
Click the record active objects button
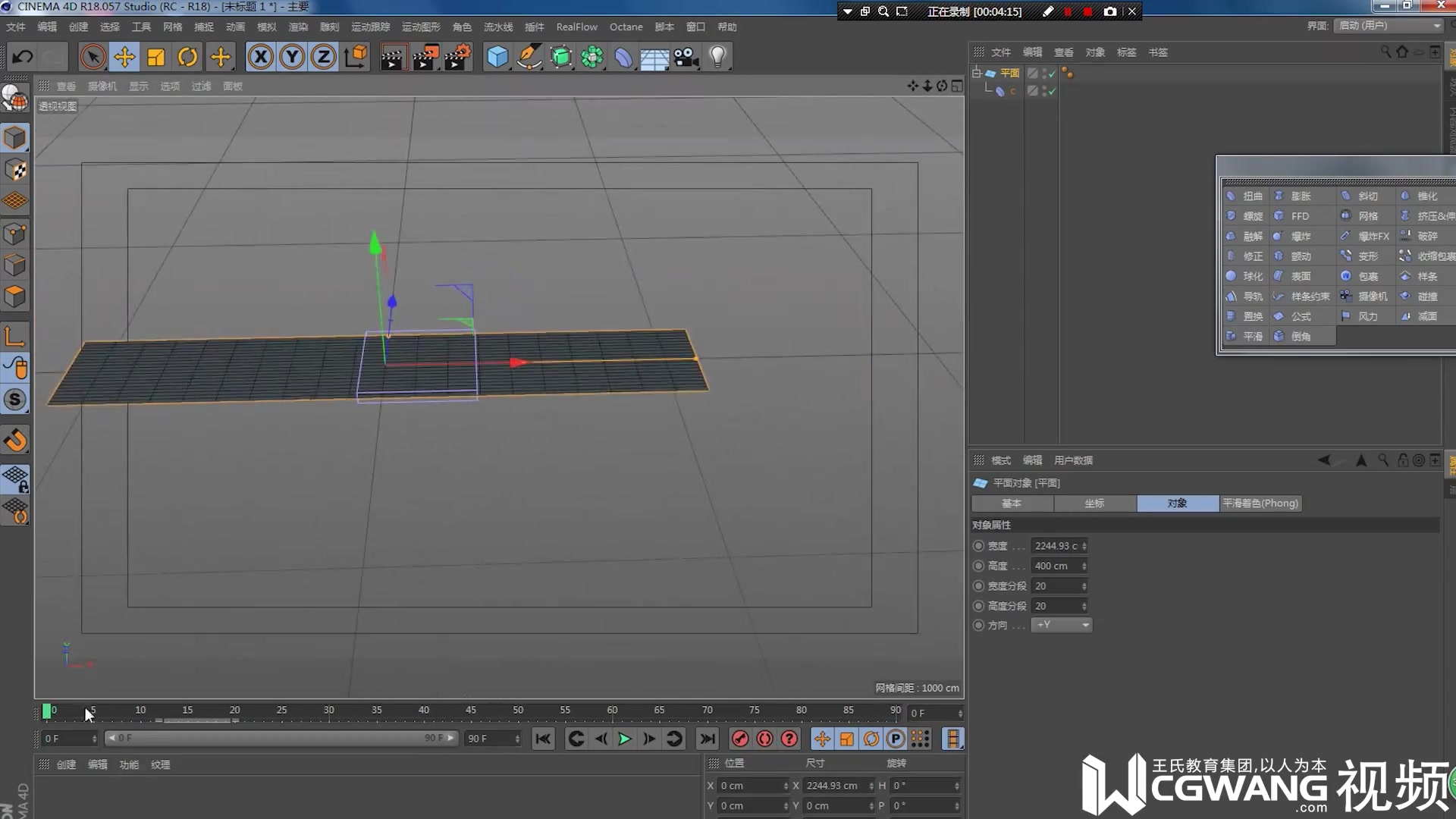740,739
